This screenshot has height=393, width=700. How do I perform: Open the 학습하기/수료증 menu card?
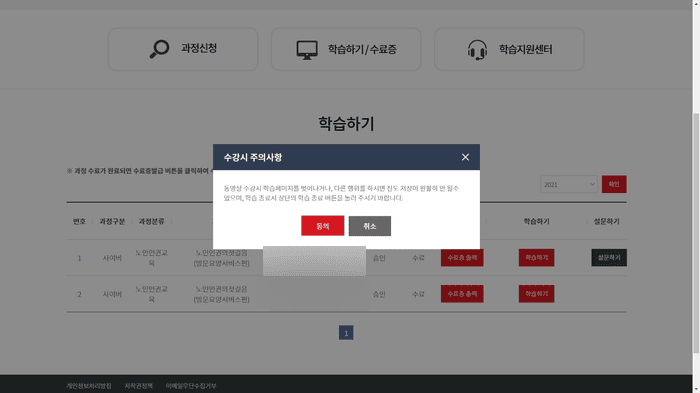pos(346,49)
